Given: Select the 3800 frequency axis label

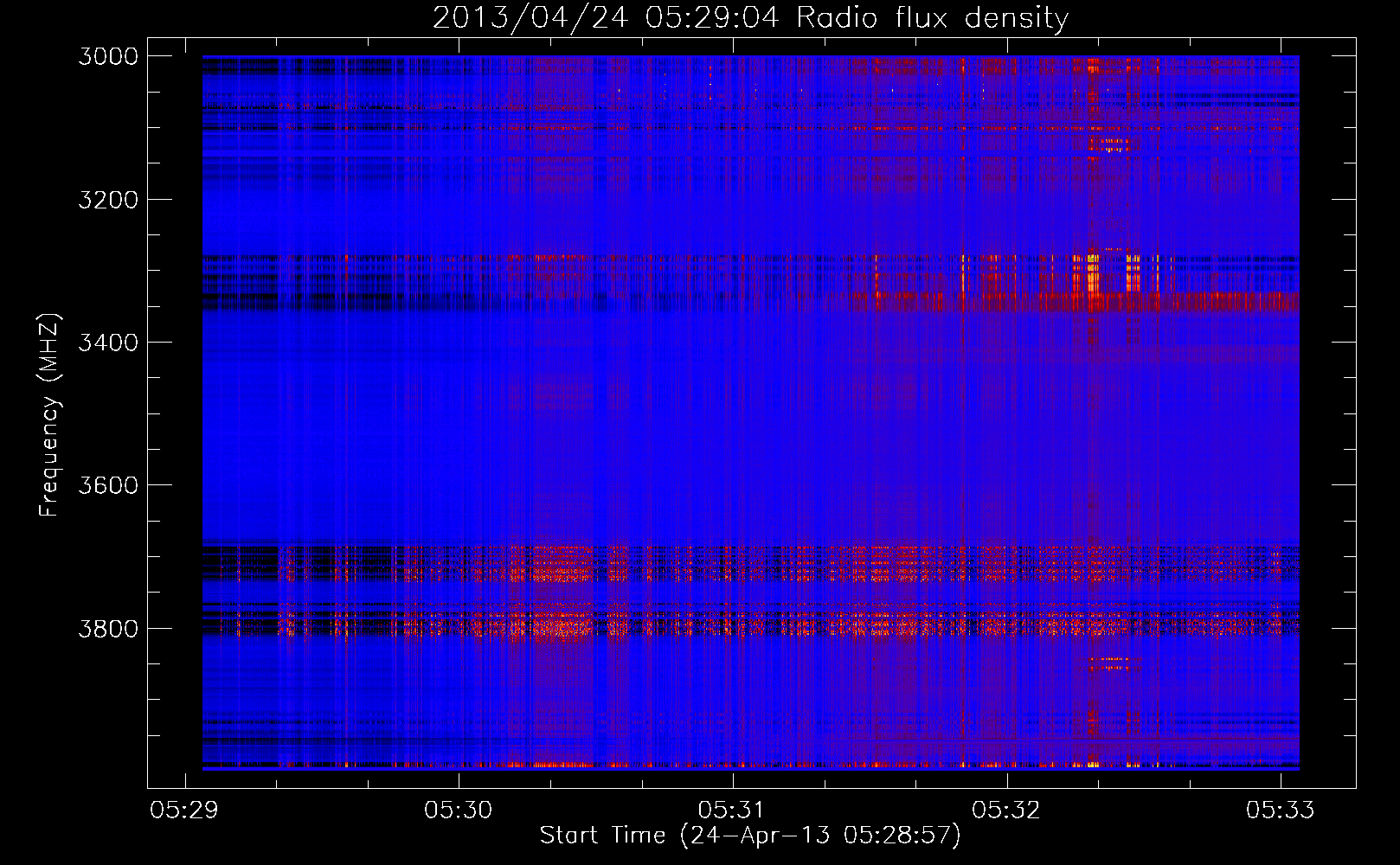Looking at the screenshot, I should click(108, 627).
